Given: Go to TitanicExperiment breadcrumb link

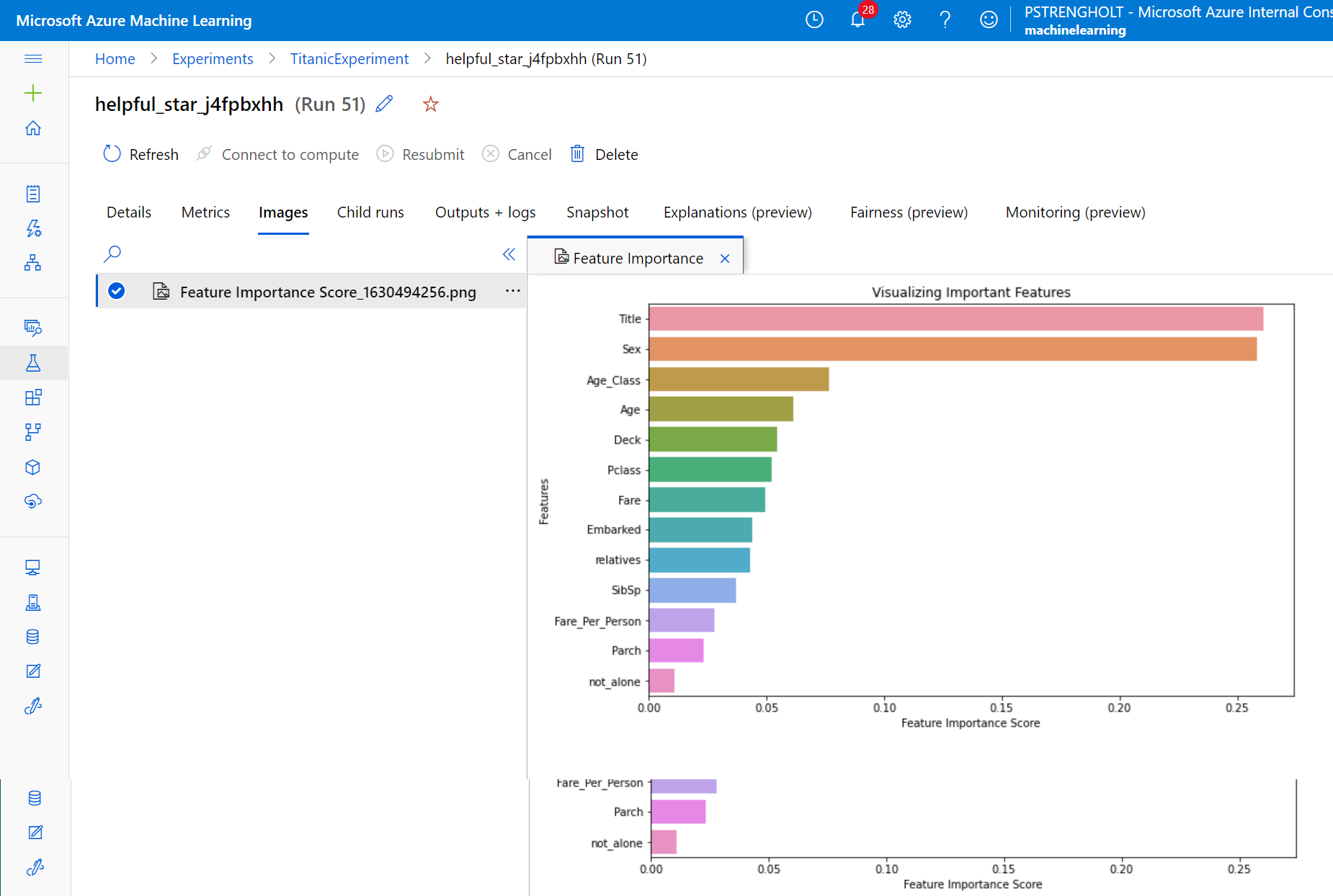Looking at the screenshot, I should point(349,59).
